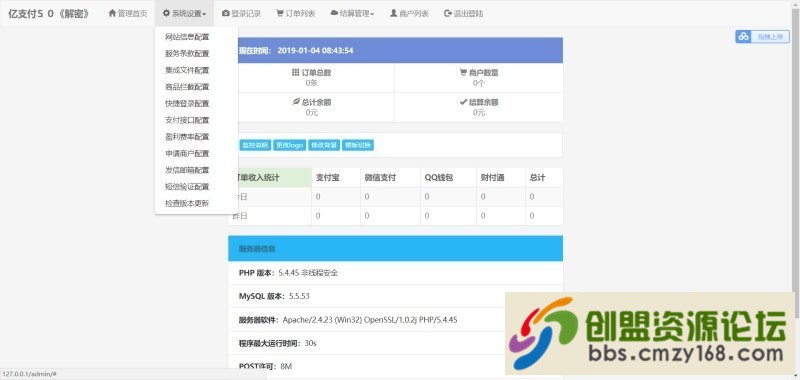Open 订单列表 via the cart icon
Viewport: 800px width, 380px height.
[x=280, y=13]
